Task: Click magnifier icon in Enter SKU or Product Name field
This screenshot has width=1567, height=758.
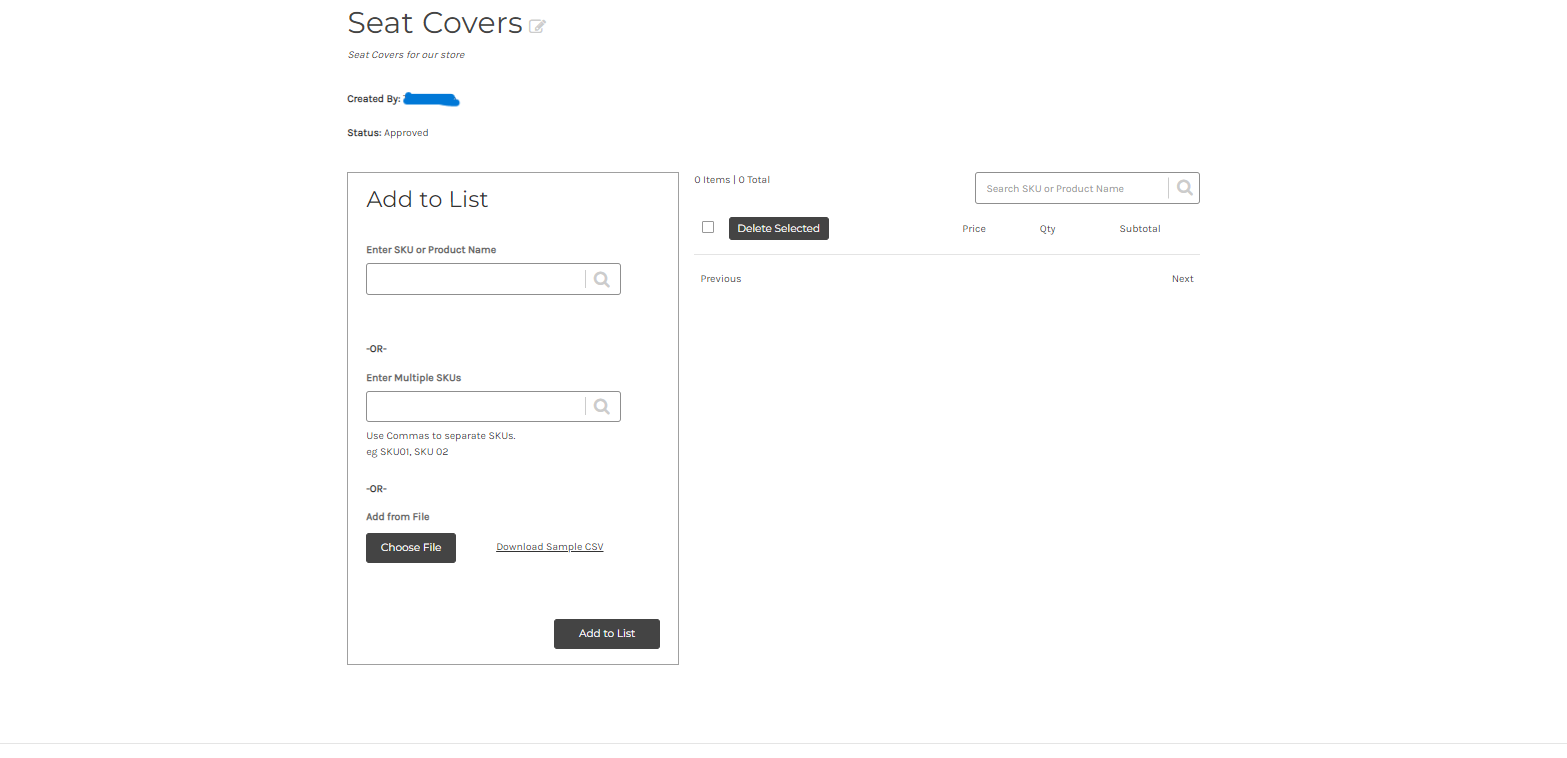Action: 601,280
